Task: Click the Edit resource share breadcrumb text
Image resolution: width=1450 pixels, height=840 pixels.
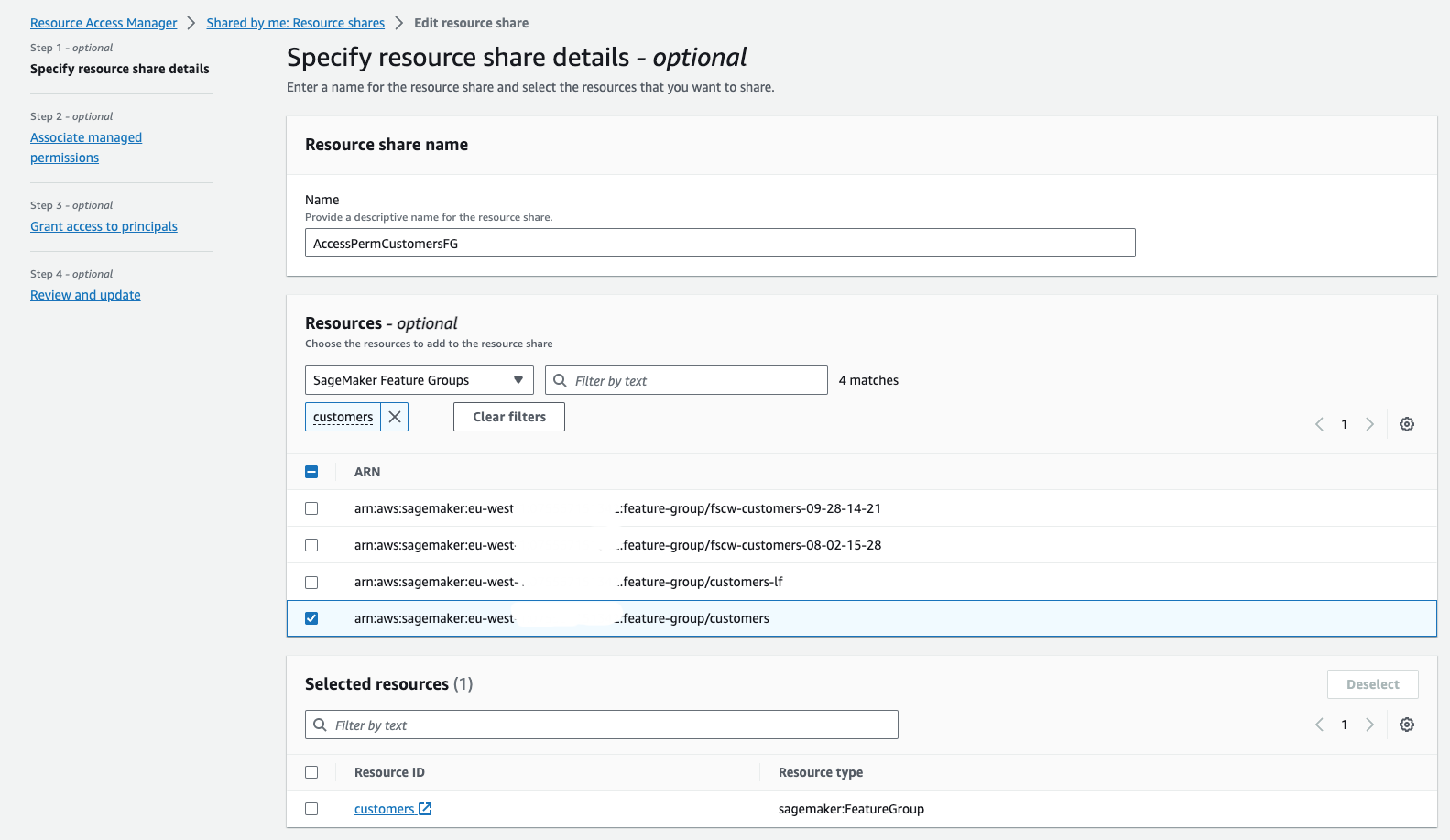Action: 471,23
